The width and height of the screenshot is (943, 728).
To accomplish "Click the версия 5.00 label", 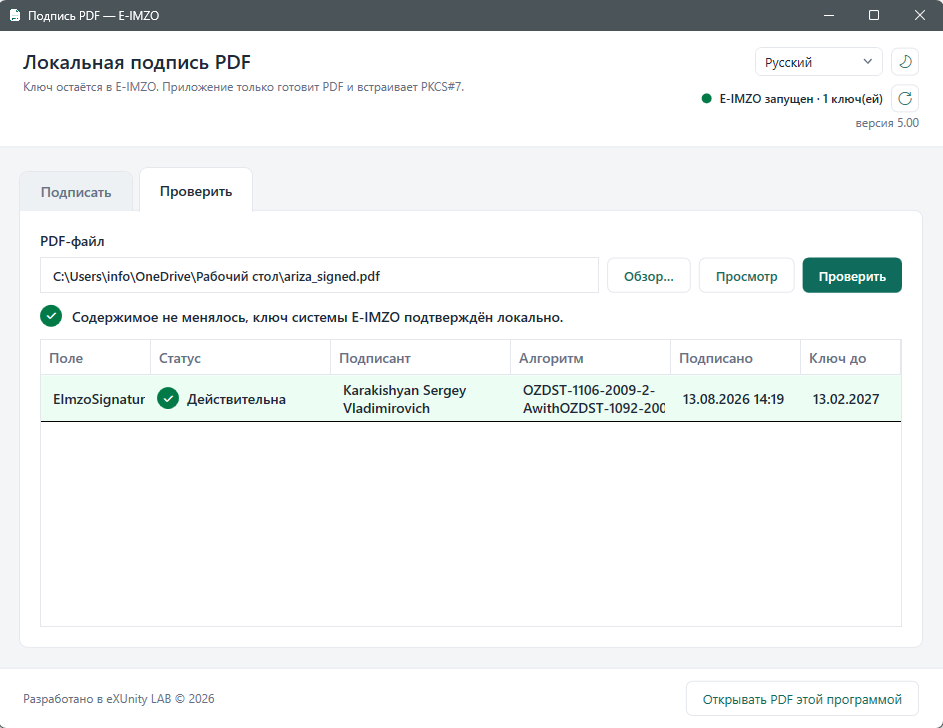I will pos(887,123).
